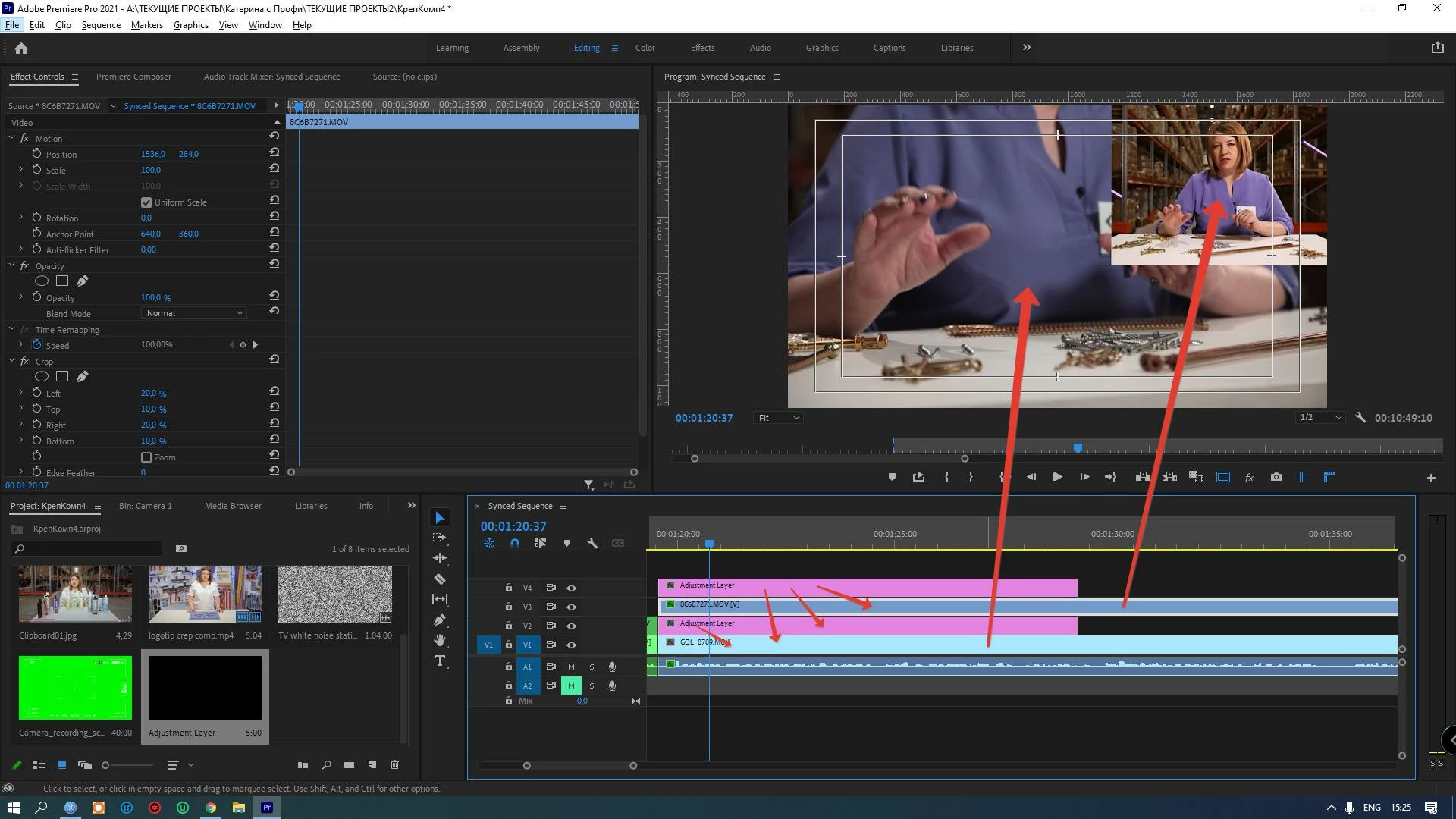Select the Pen tool in the timeline toolbar
Screen dimensions: 1456x819
(440, 620)
